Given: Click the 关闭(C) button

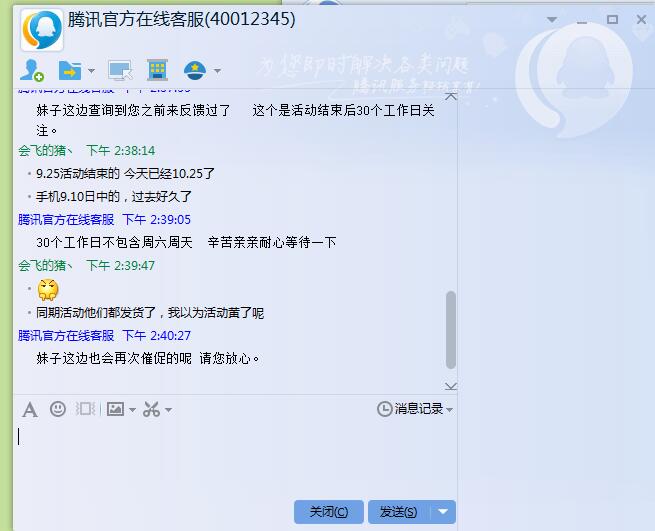Looking at the screenshot, I should [328, 512].
